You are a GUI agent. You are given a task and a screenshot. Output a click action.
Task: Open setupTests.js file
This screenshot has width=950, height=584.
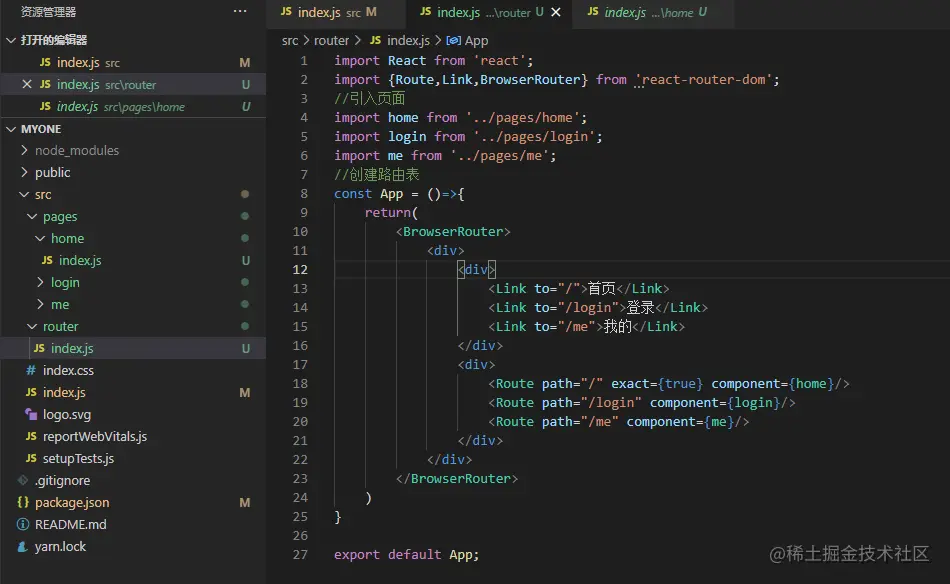click(133, 459)
